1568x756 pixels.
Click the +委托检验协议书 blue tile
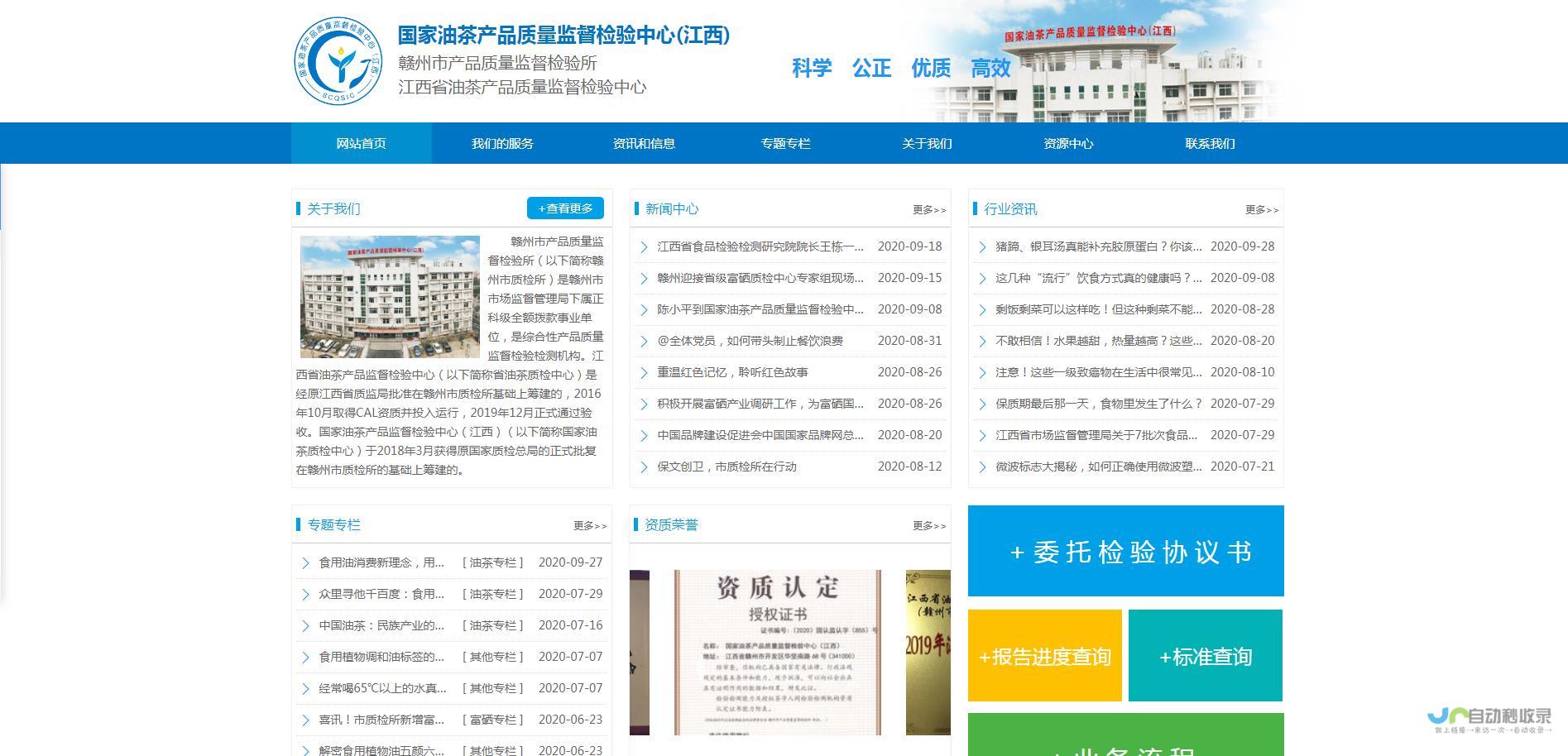1125,551
